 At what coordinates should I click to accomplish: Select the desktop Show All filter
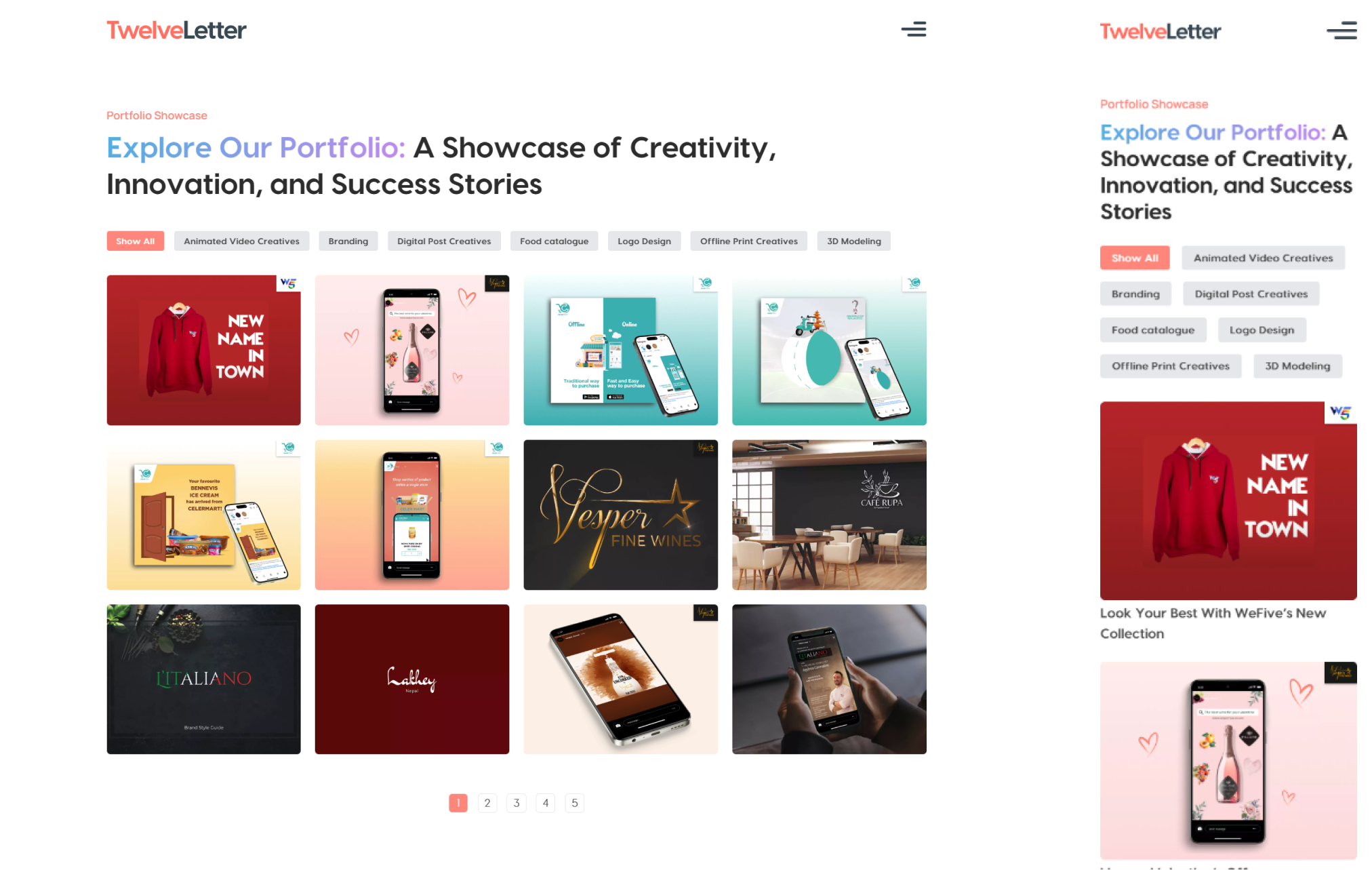click(135, 241)
